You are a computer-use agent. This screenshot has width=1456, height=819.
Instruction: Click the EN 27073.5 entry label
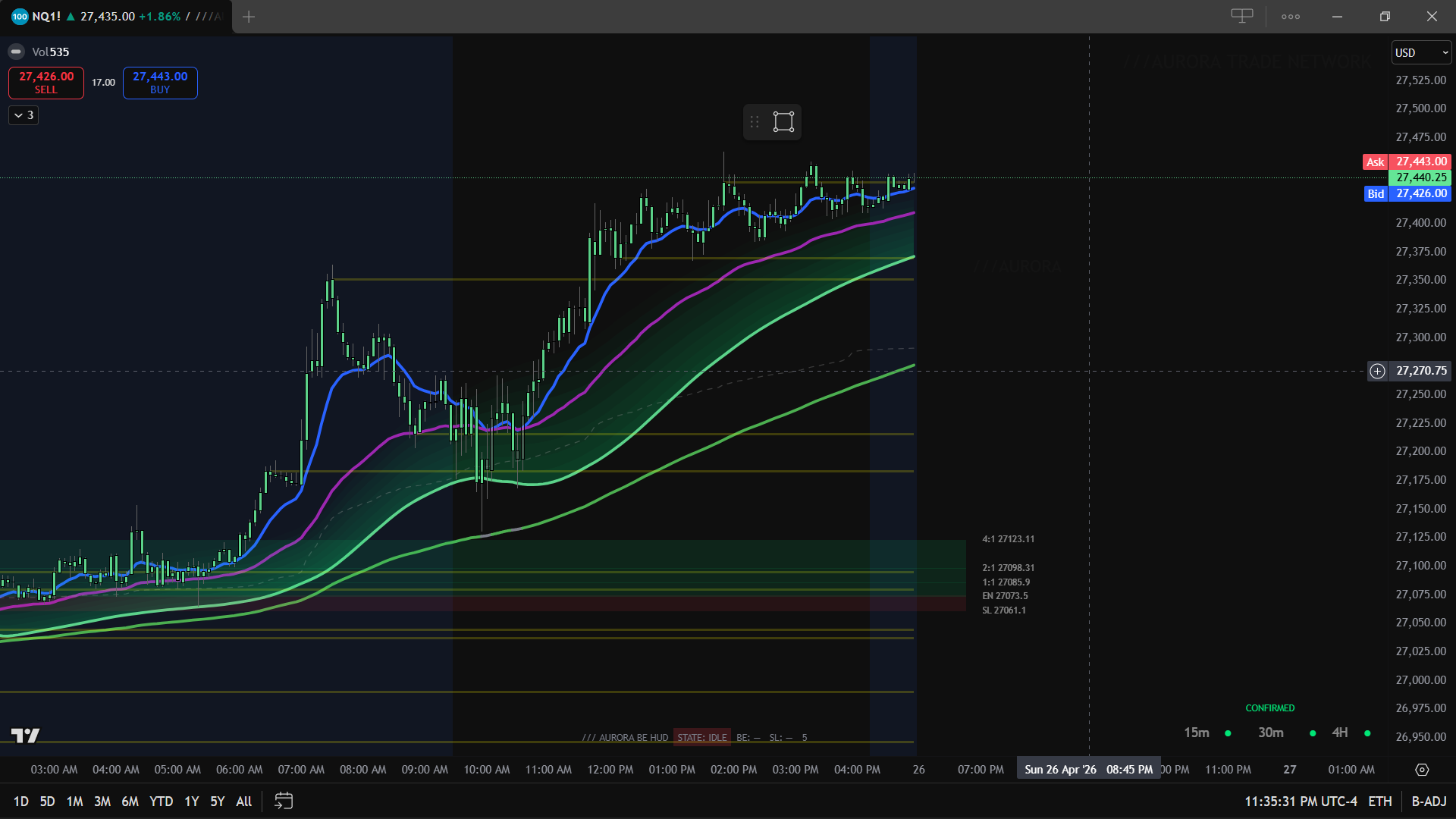1006,596
